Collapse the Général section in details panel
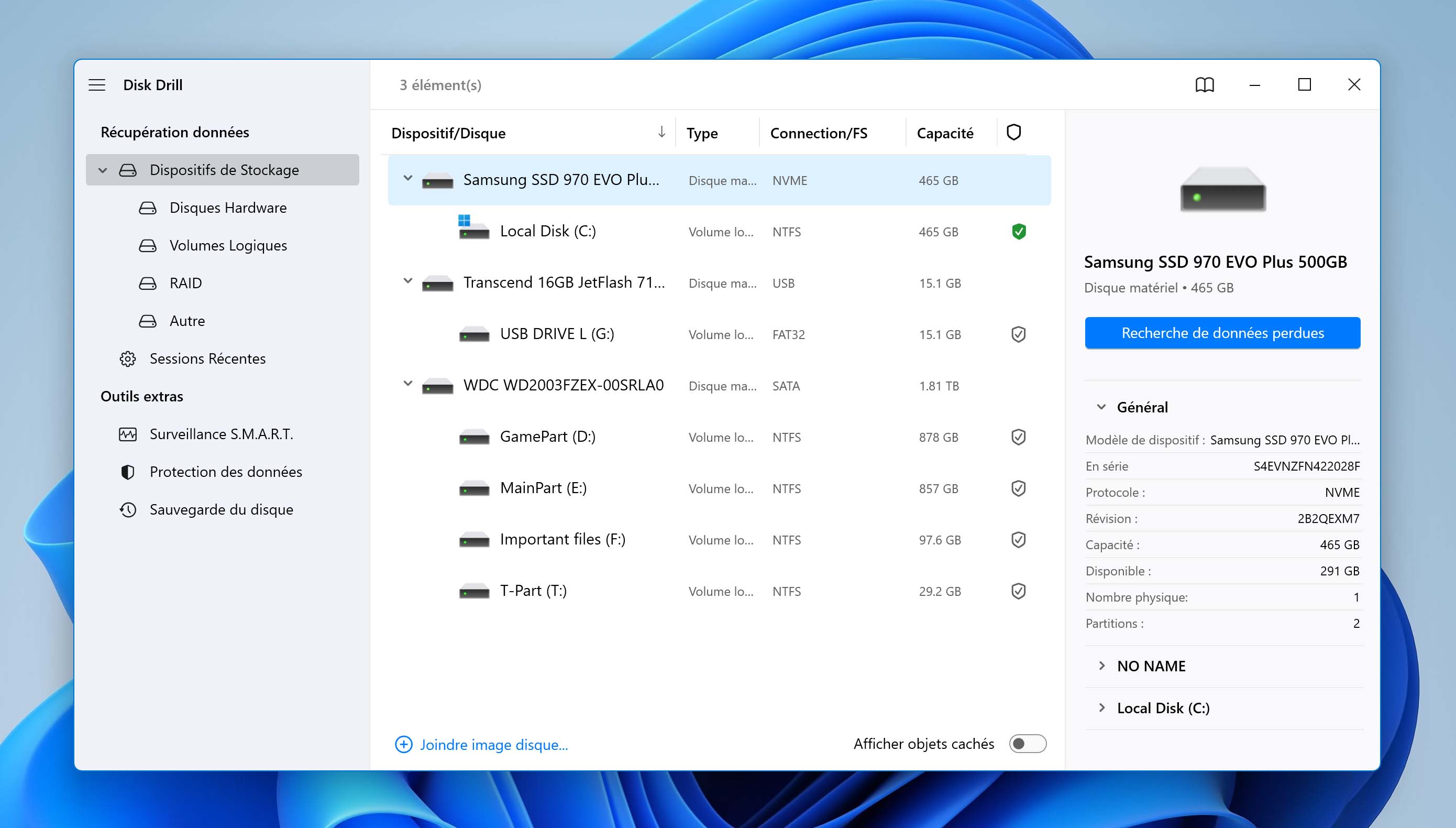 click(x=1101, y=407)
